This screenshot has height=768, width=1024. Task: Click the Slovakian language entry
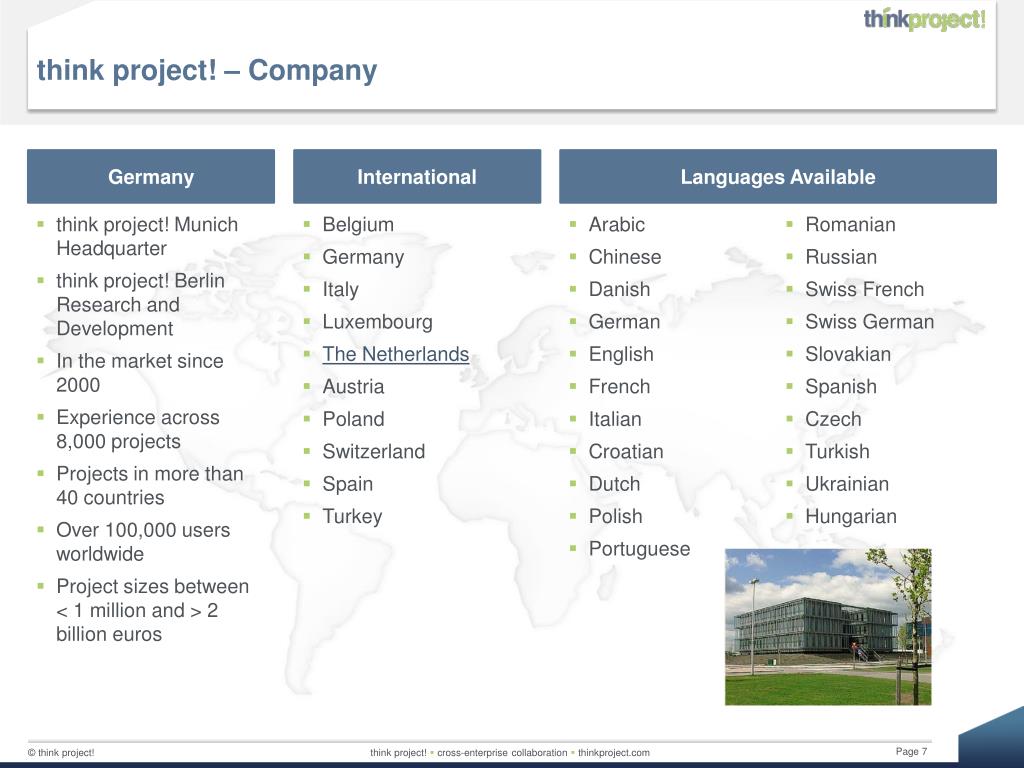pyautogui.click(x=848, y=354)
